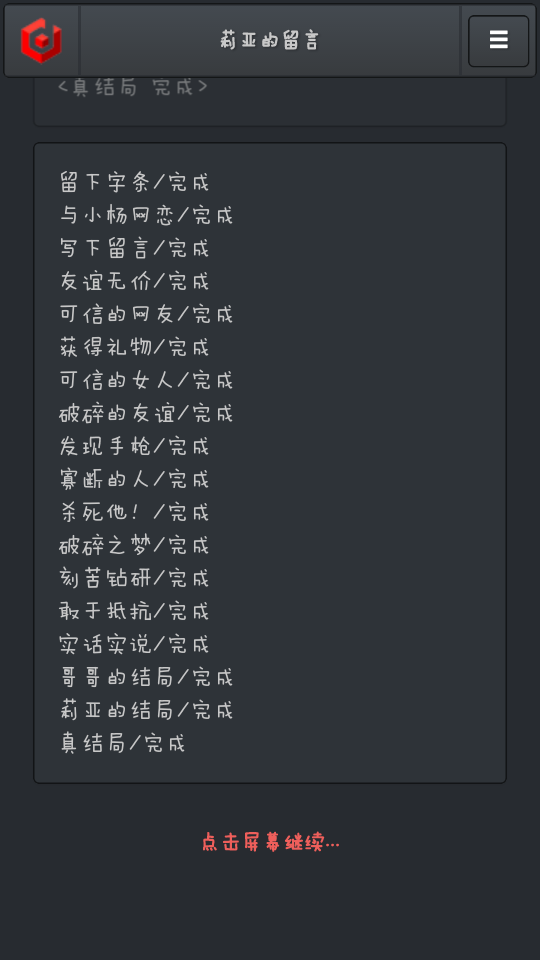Click the 杀死他!/完成 achievement
Viewport: 540px width, 960px height.
[x=134, y=512]
